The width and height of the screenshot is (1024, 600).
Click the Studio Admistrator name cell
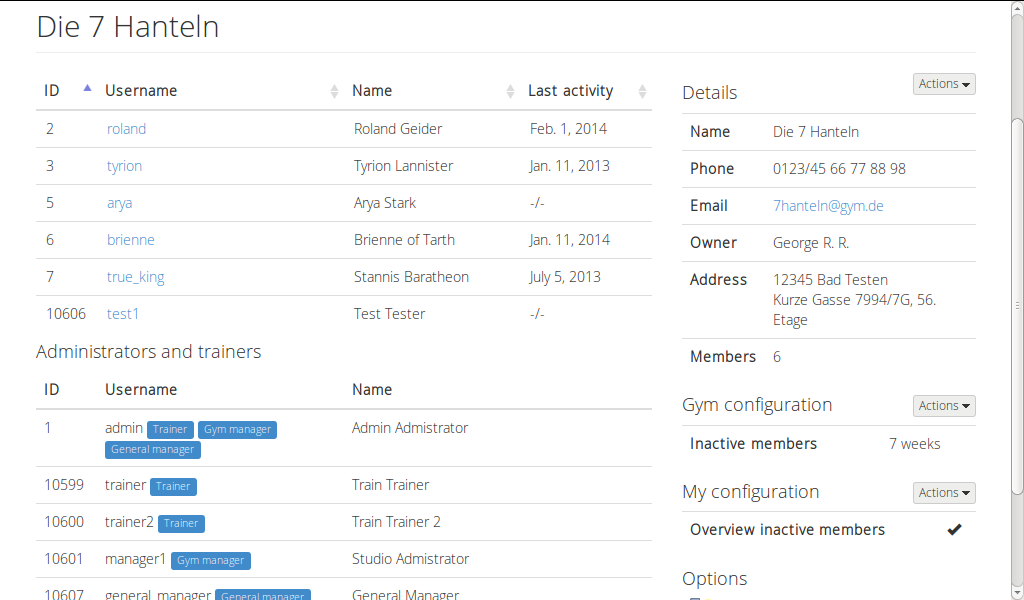pos(410,559)
